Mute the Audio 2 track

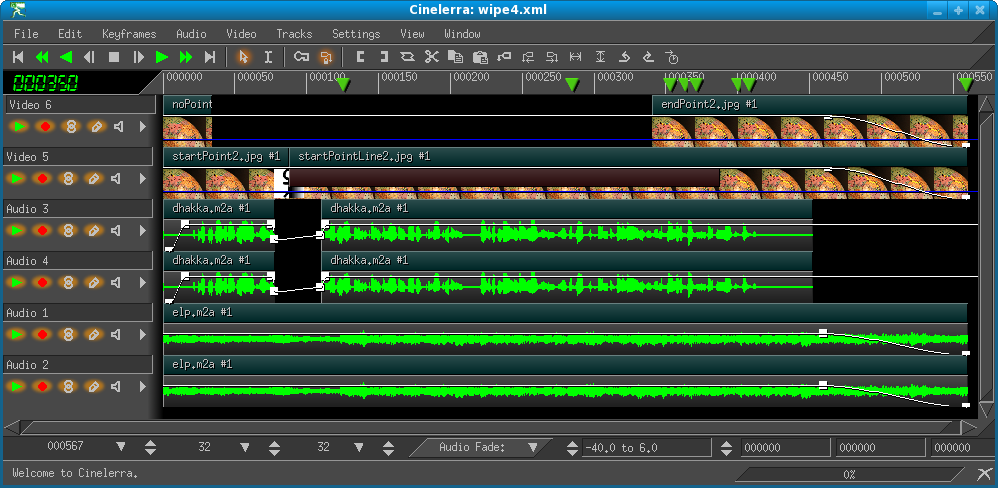coord(118,386)
